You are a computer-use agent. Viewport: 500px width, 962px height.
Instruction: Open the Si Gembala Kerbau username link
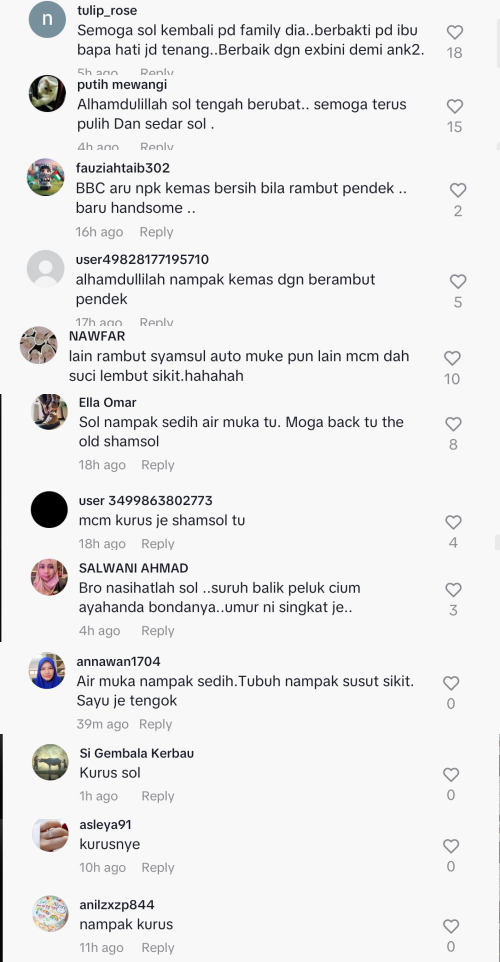(137, 753)
